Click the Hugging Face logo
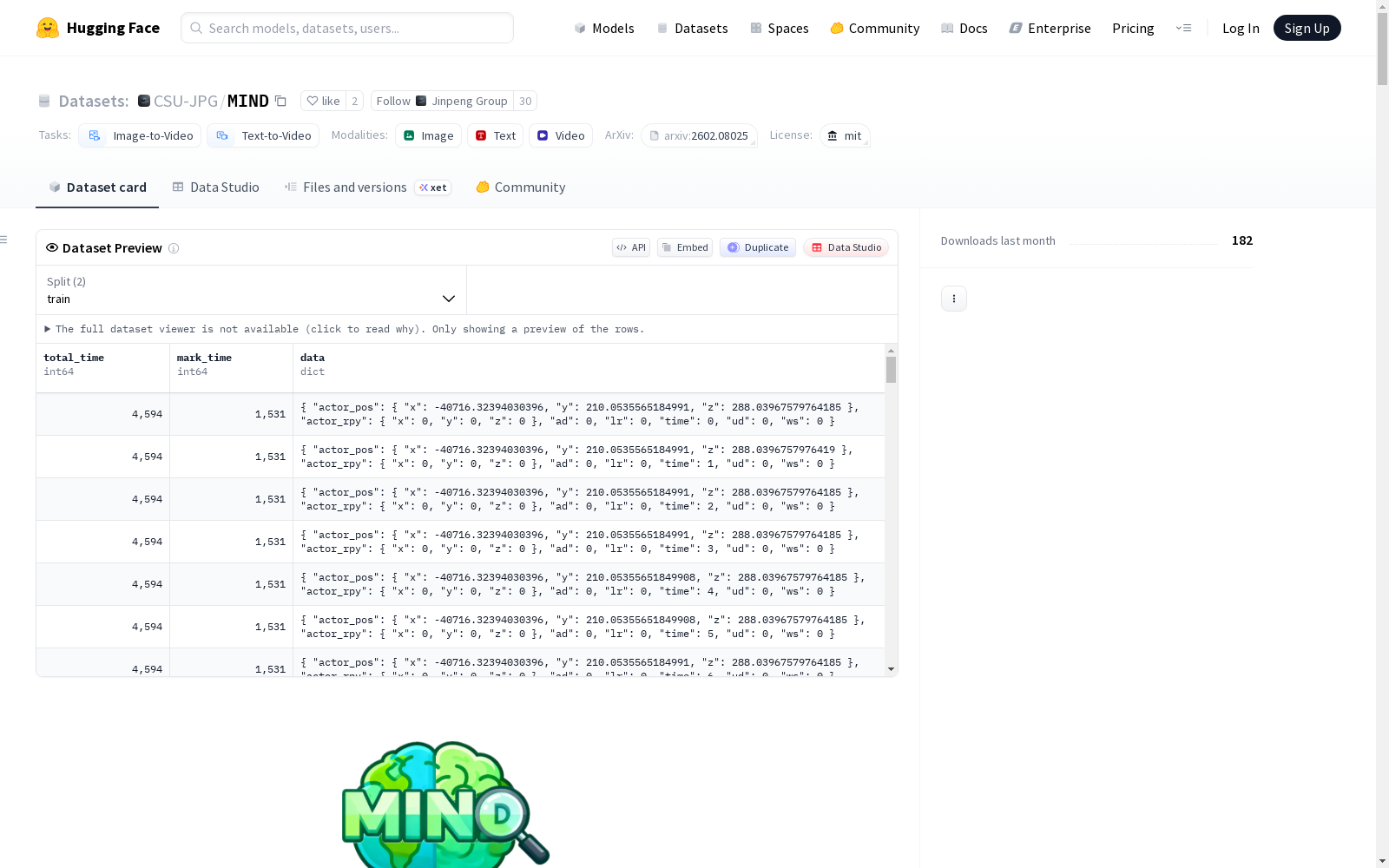Viewport: 1389px width, 868px height. click(x=98, y=28)
